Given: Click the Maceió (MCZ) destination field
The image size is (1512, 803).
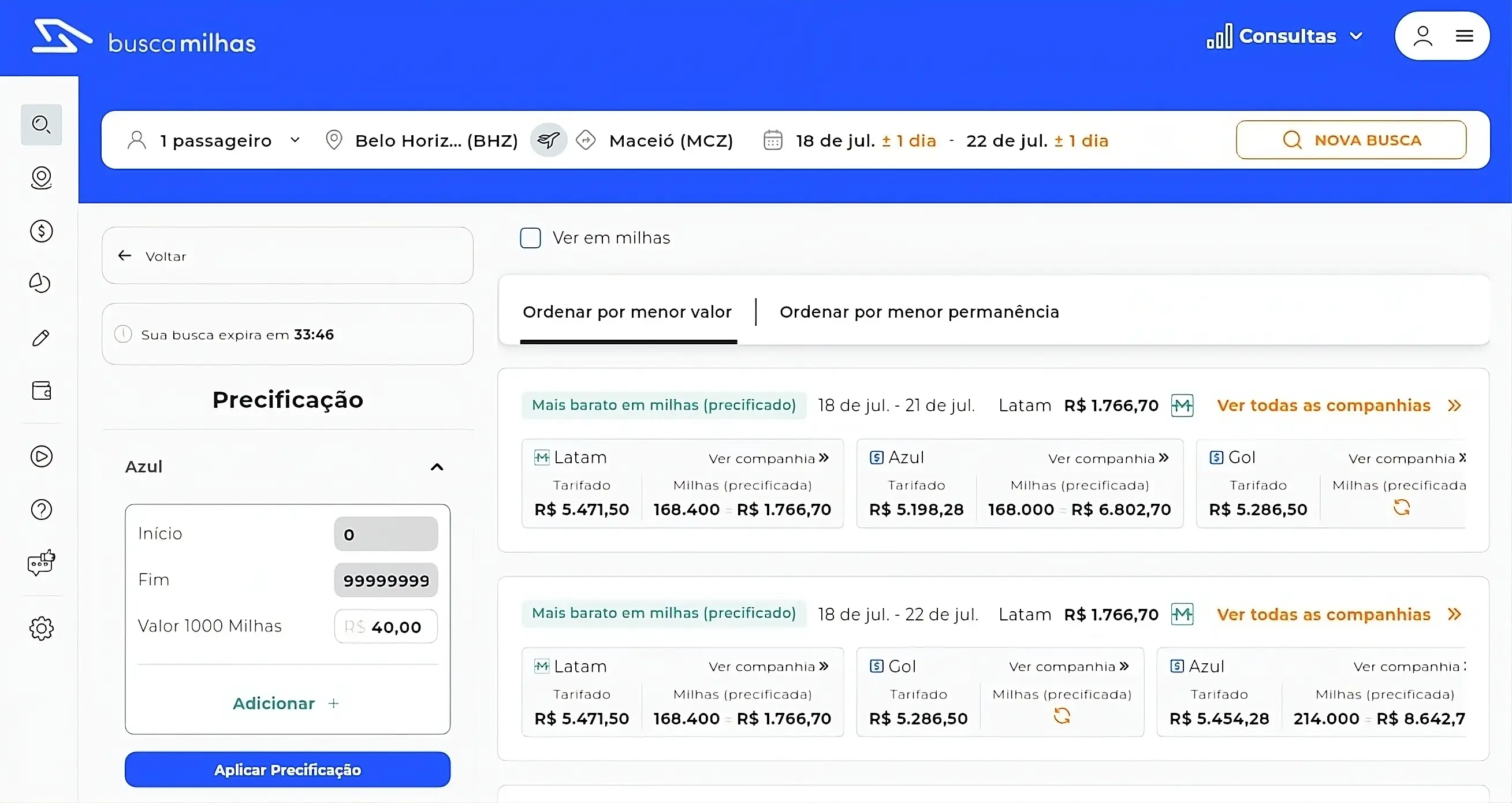Looking at the screenshot, I should pyautogui.click(x=671, y=141).
